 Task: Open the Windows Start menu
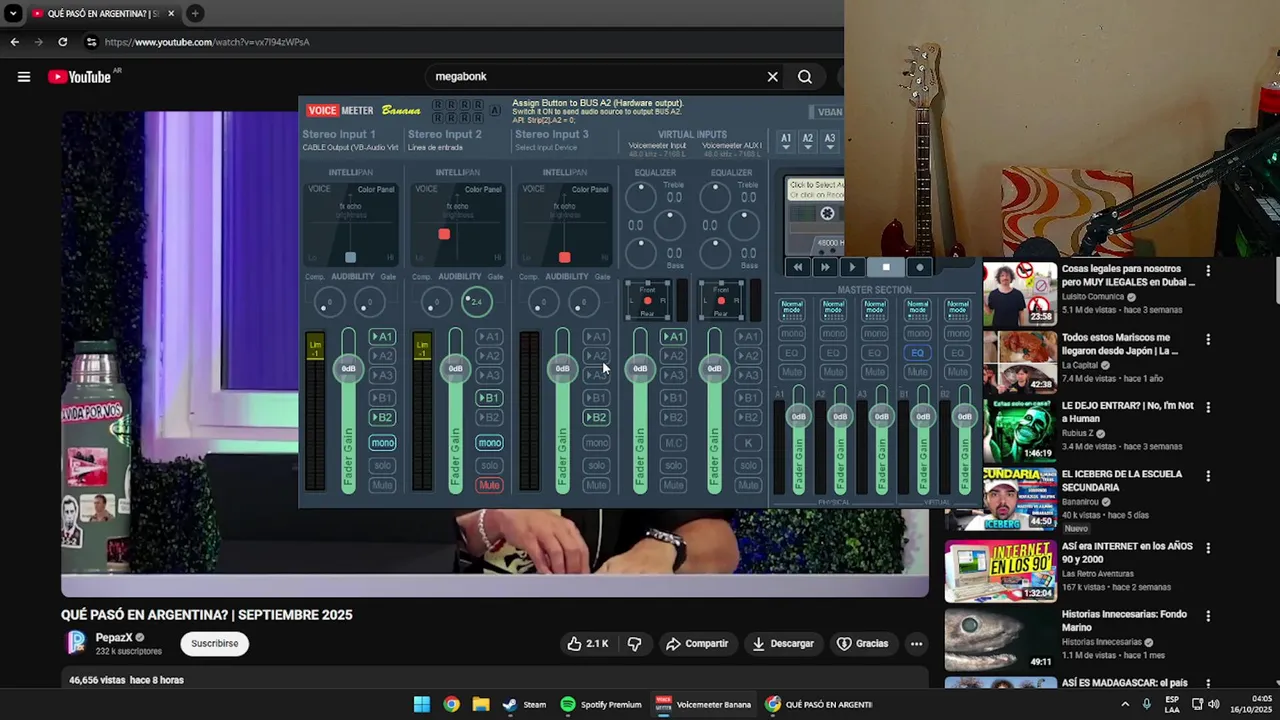422,704
